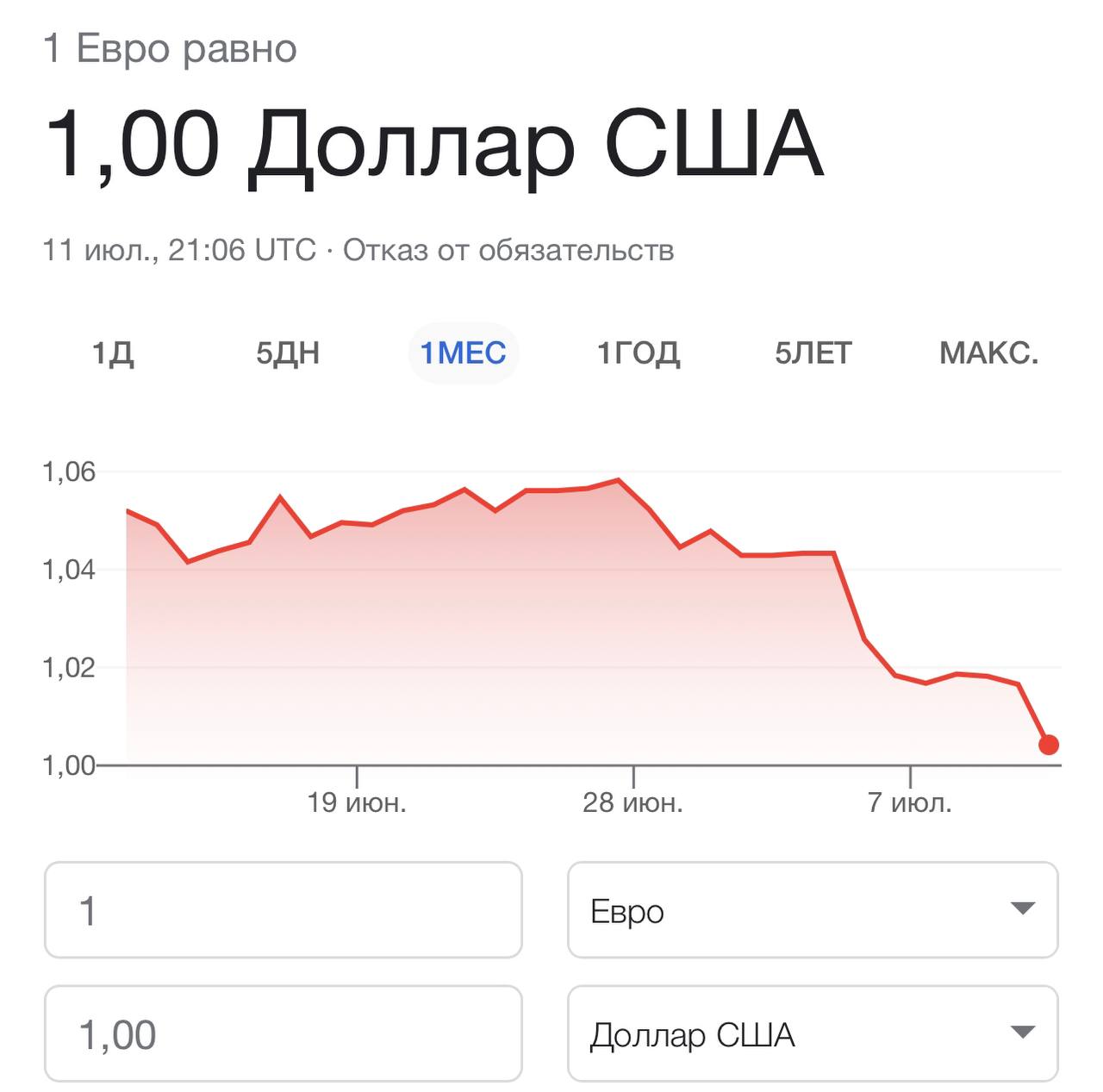Click the Euro amount input field
The image size is (1103, 1092).
283,910
